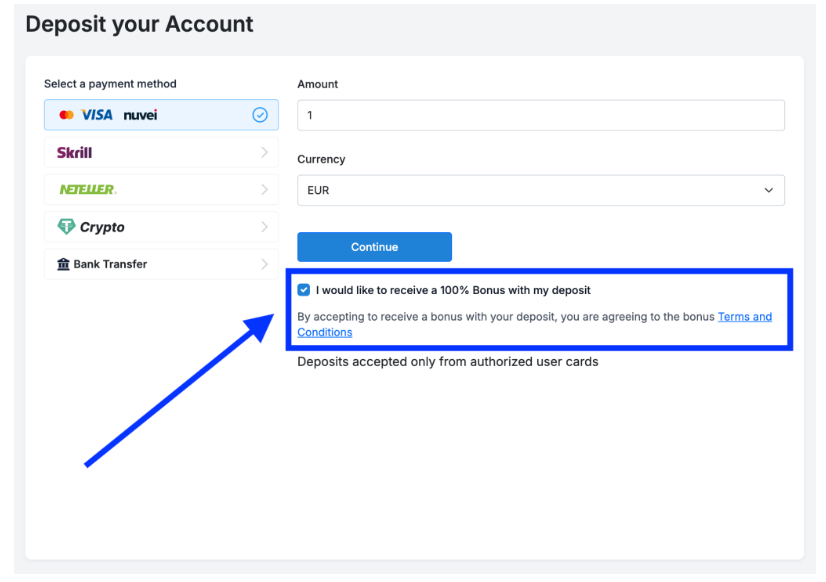Click the bank building icon
826x582 pixels.
click(63, 264)
